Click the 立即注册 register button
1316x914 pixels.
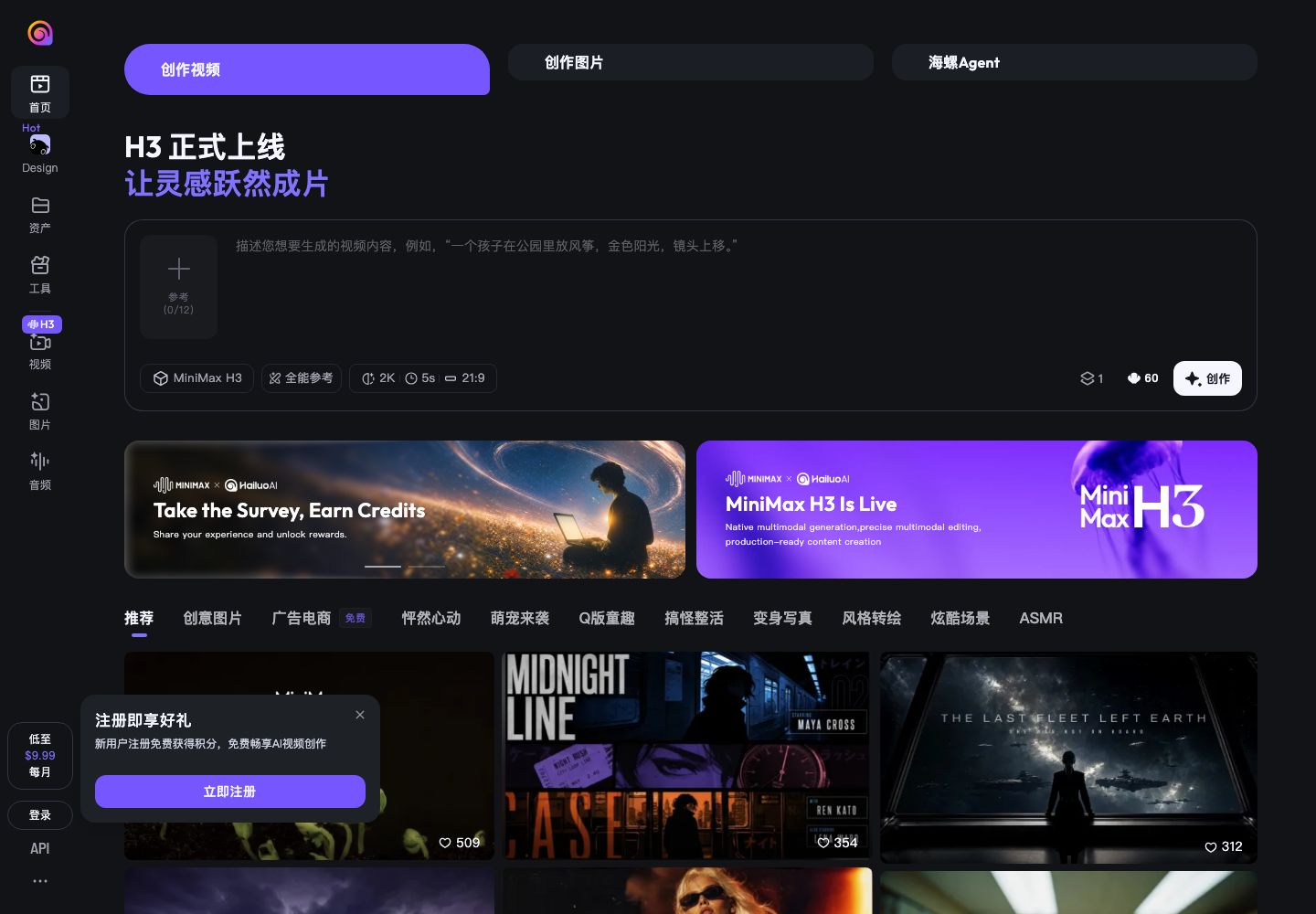coord(230,792)
